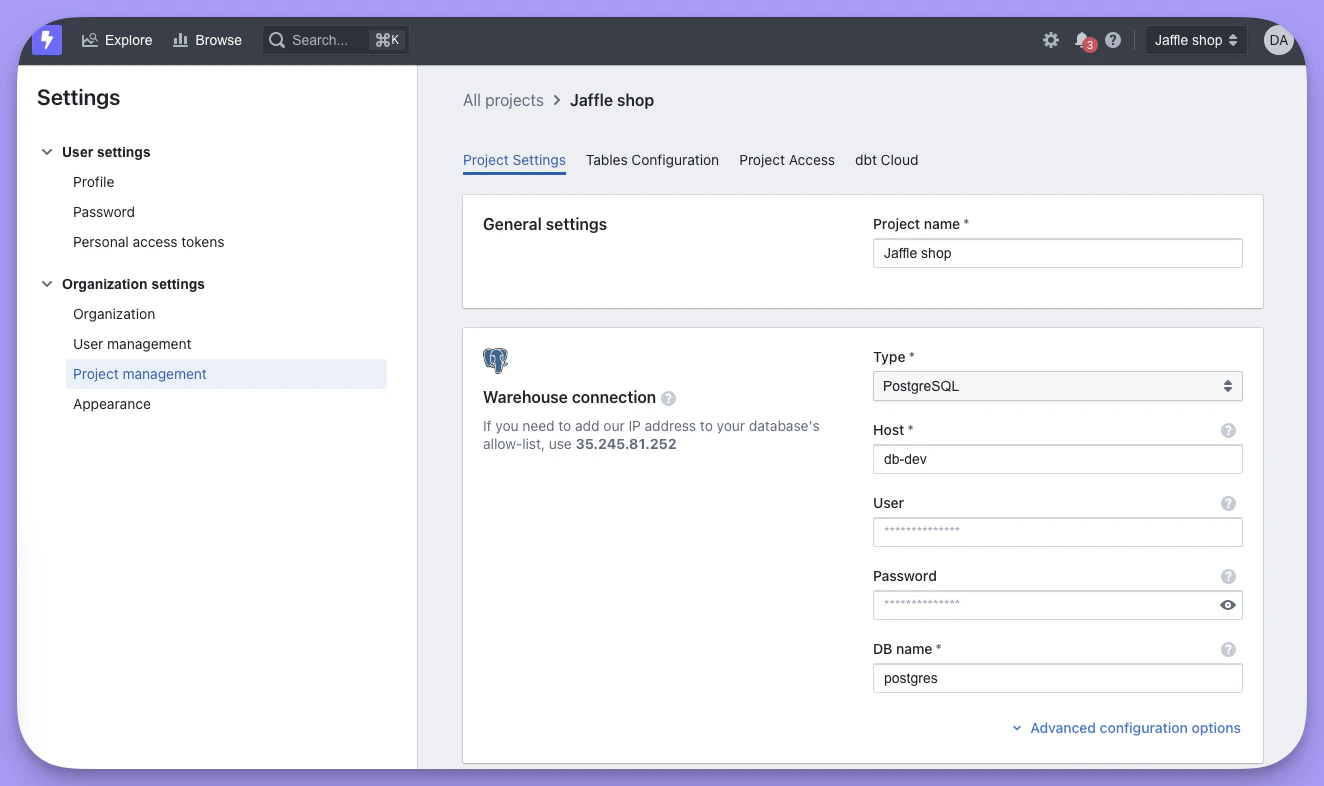Open help tooltip beside the Host field
Image resolution: width=1324 pixels, height=786 pixels.
click(1228, 430)
